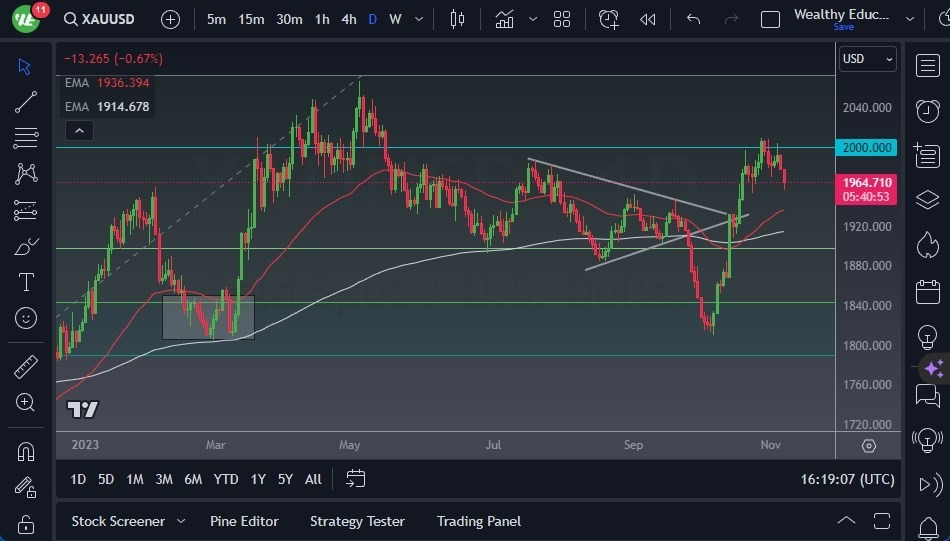Open the Fibonacci retracement tools
950x541 pixels.
tap(25, 138)
